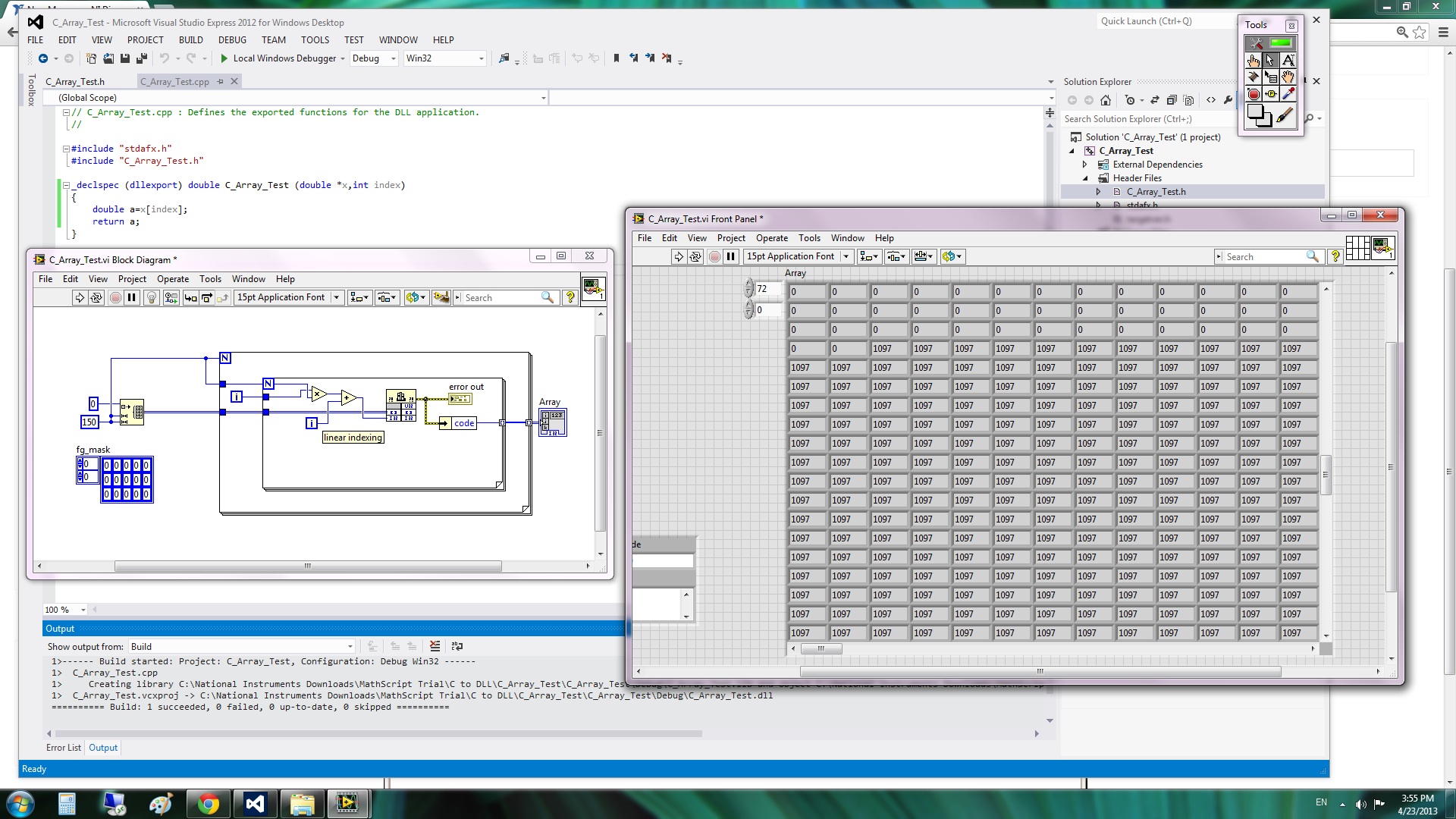Open file explorer from taskbar

pyautogui.click(x=302, y=804)
